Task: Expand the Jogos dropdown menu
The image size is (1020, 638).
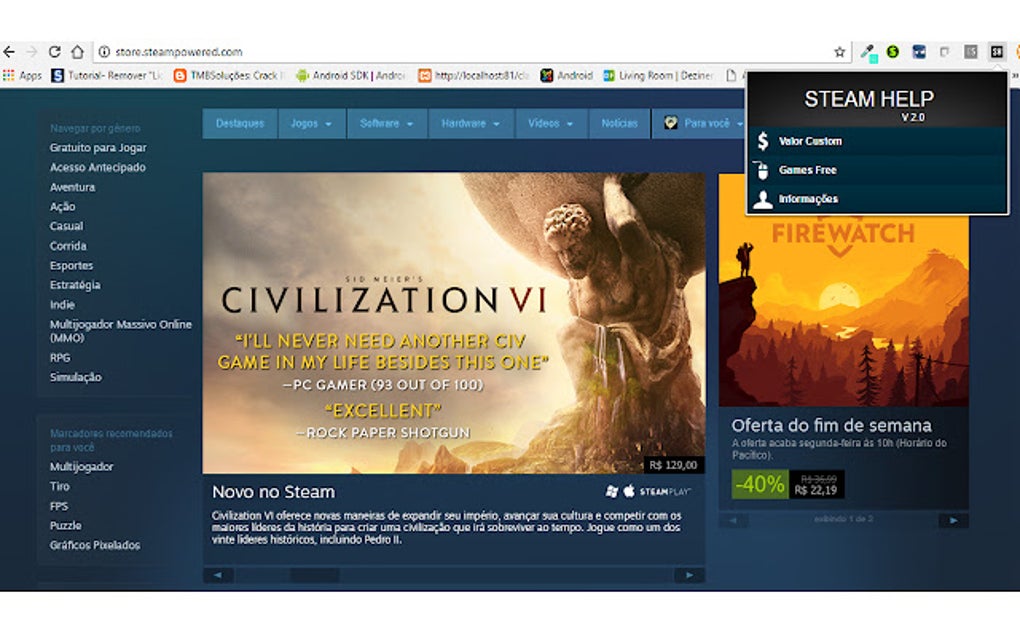Action: point(311,124)
